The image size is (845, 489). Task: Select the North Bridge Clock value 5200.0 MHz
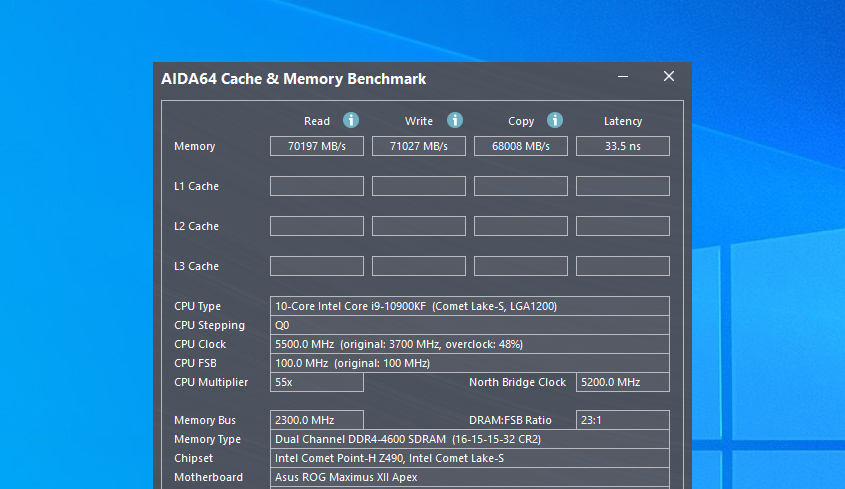coord(623,382)
